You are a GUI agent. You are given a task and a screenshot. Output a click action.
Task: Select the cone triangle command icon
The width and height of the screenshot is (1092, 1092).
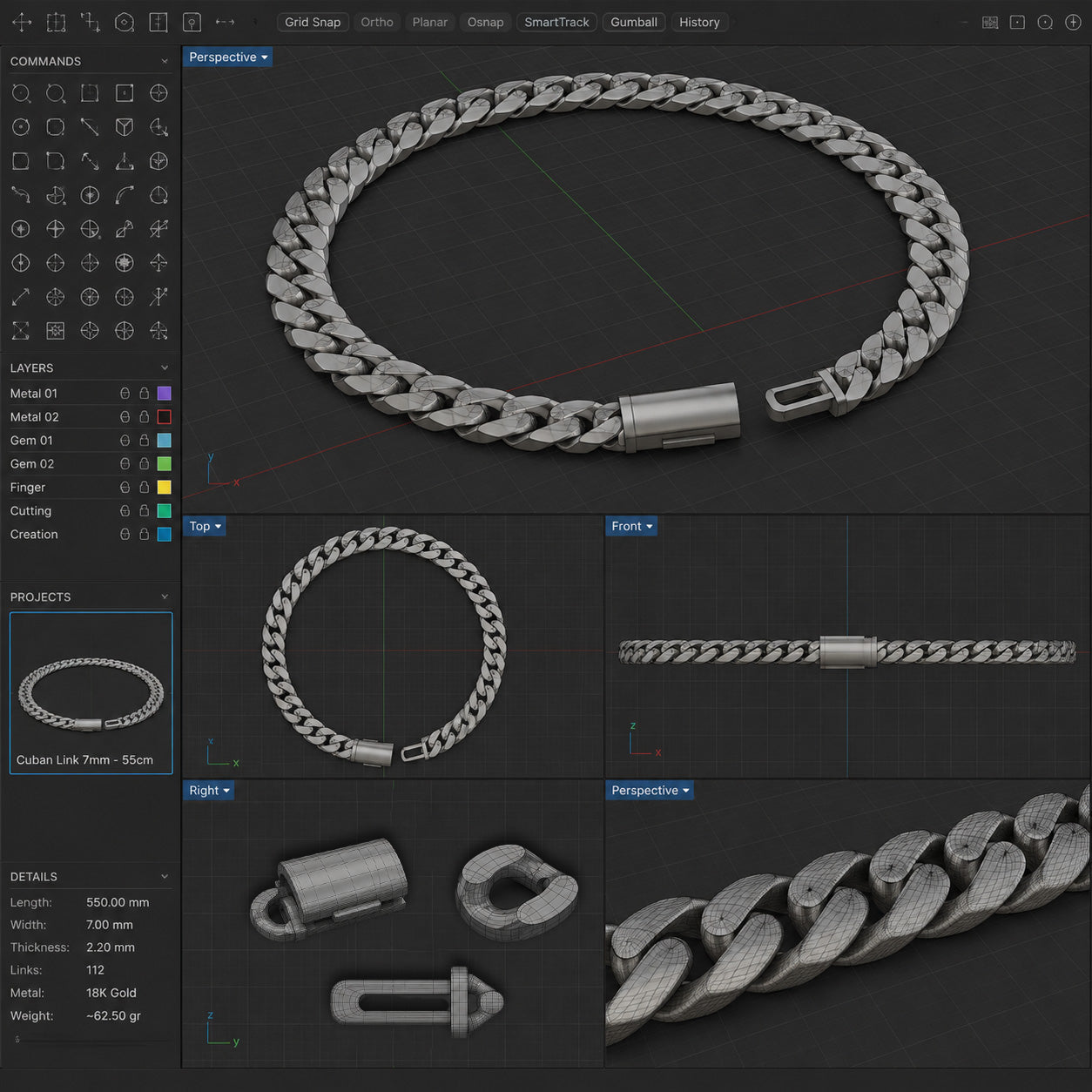coord(125,161)
